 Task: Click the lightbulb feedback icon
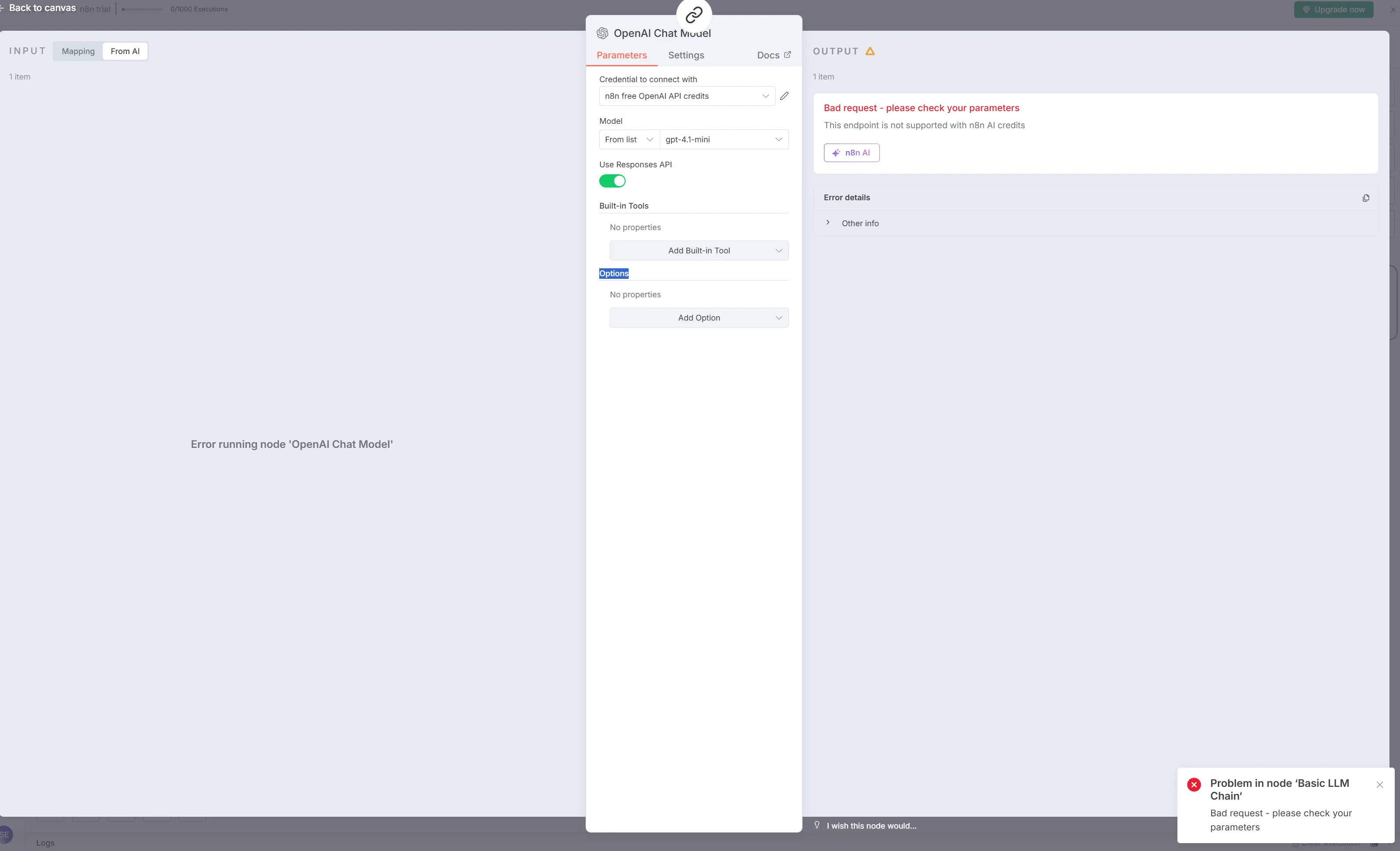pyautogui.click(x=817, y=825)
